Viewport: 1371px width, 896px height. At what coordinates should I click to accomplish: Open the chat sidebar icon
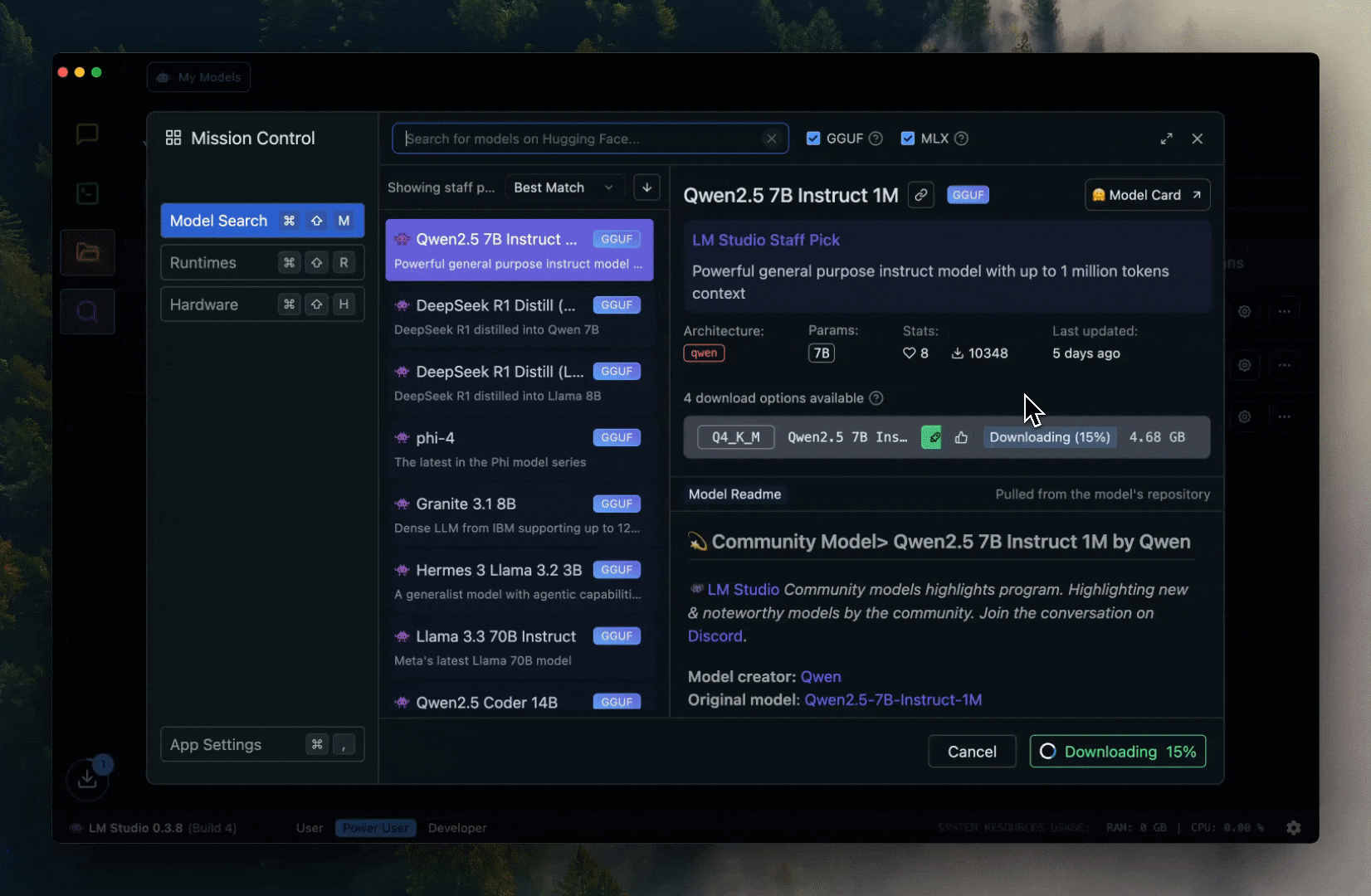[87, 134]
